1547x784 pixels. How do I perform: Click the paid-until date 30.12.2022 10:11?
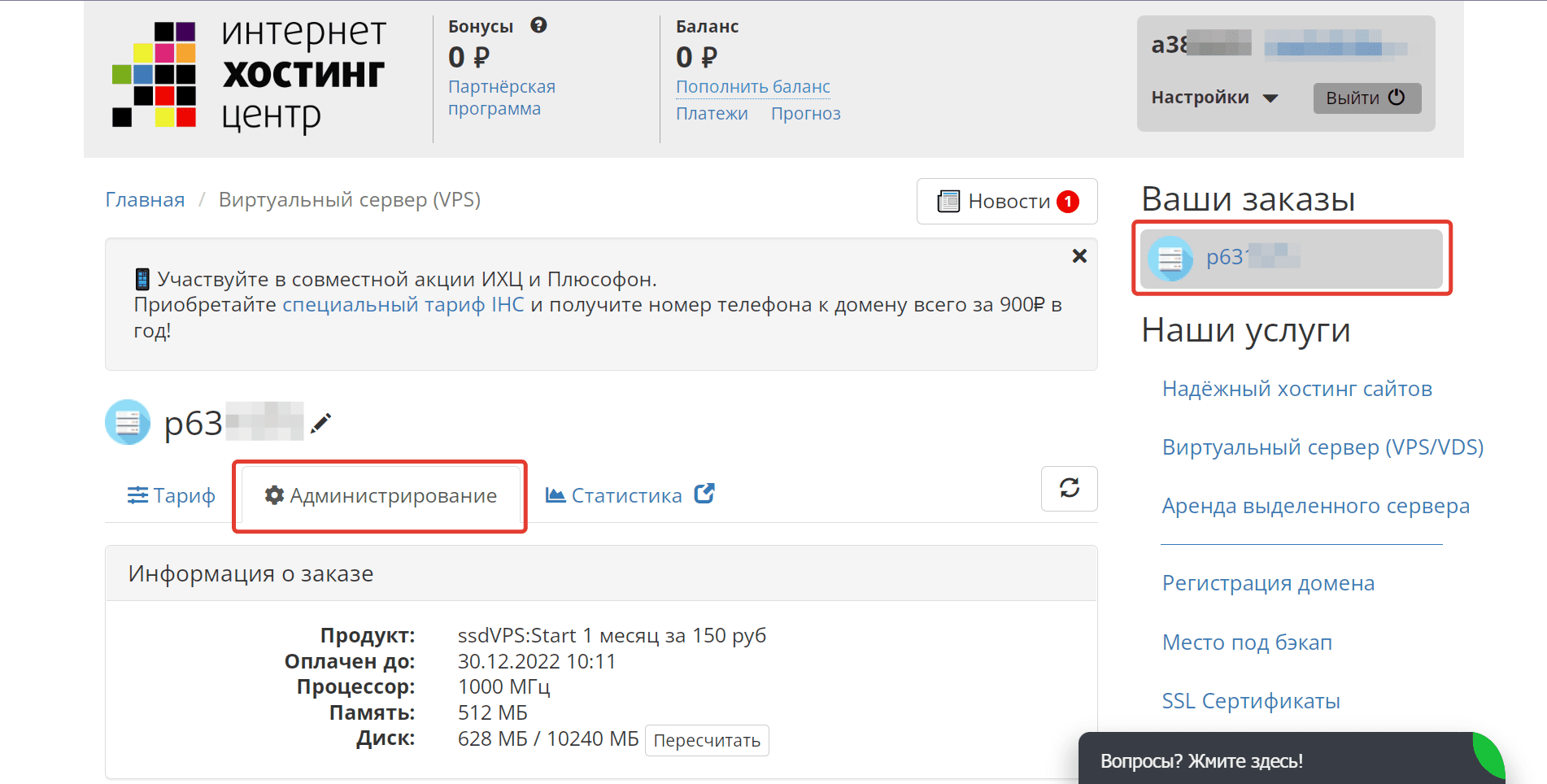pyautogui.click(x=537, y=661)
